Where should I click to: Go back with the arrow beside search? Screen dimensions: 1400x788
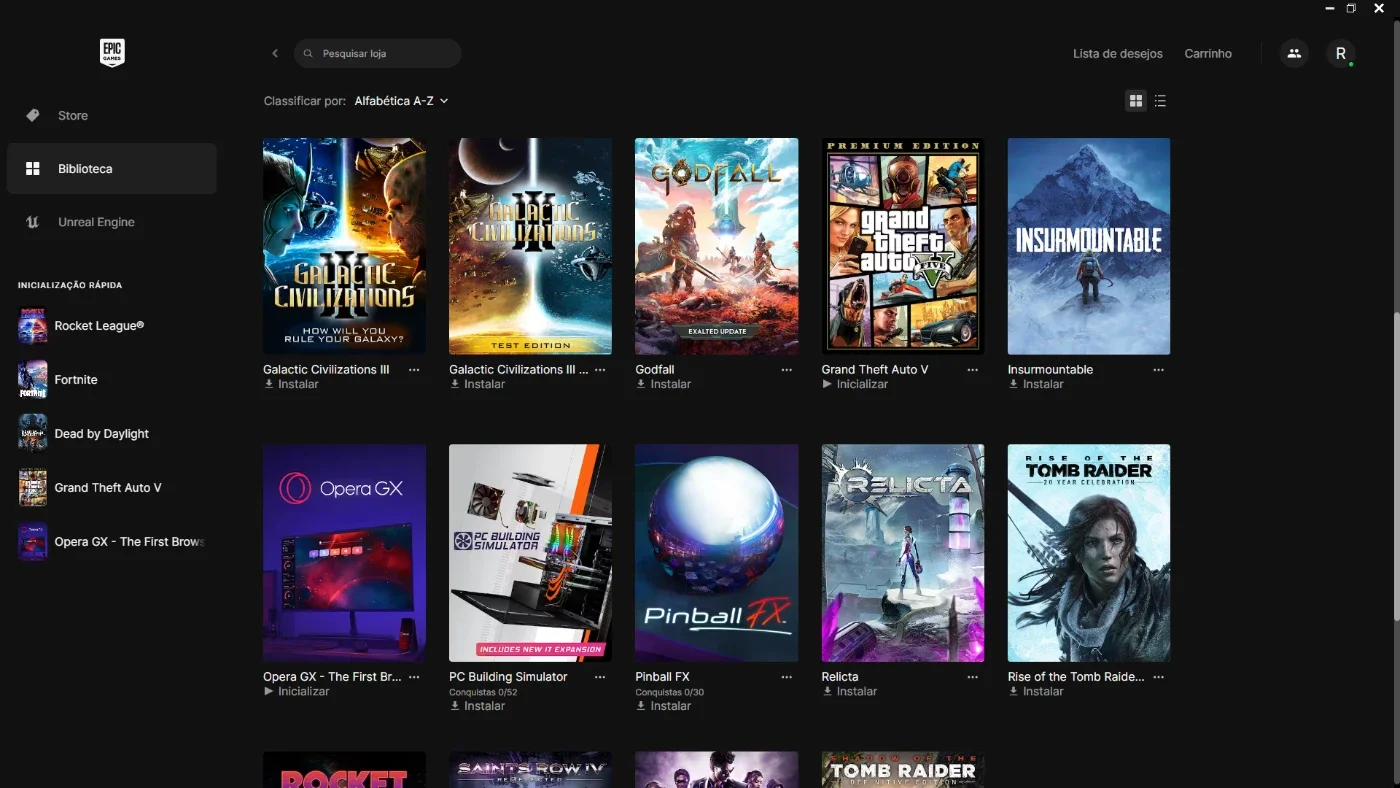[275, 53]
